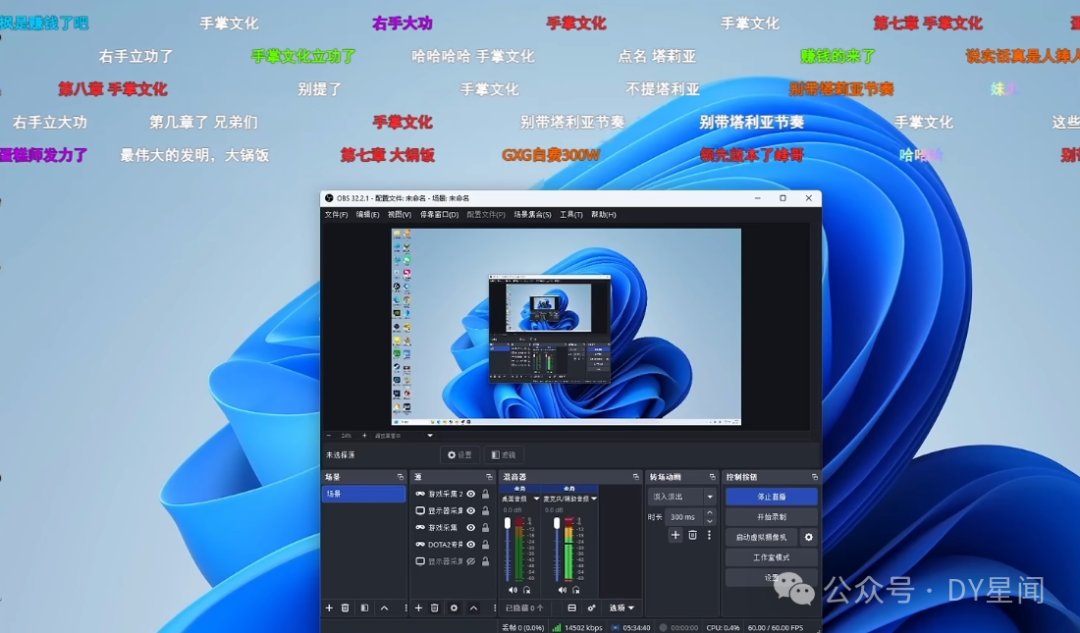Open preview scaling dropdown below preview
The width and height of the screenshot is (1080, 633).
click(x=430, y=435)
